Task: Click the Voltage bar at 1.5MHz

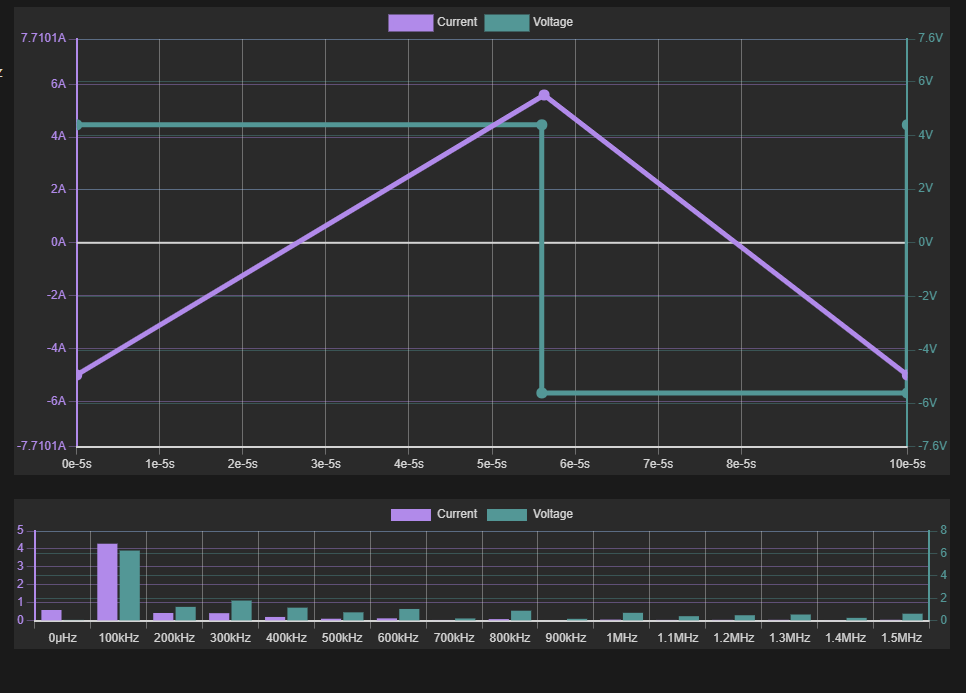Action: pyautogui.click(x=912, y=617)
